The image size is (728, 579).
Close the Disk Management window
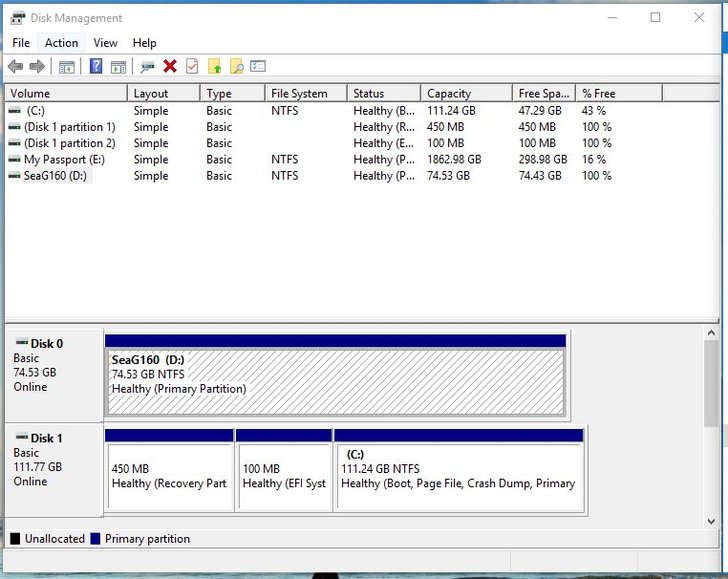pos(699,18)
